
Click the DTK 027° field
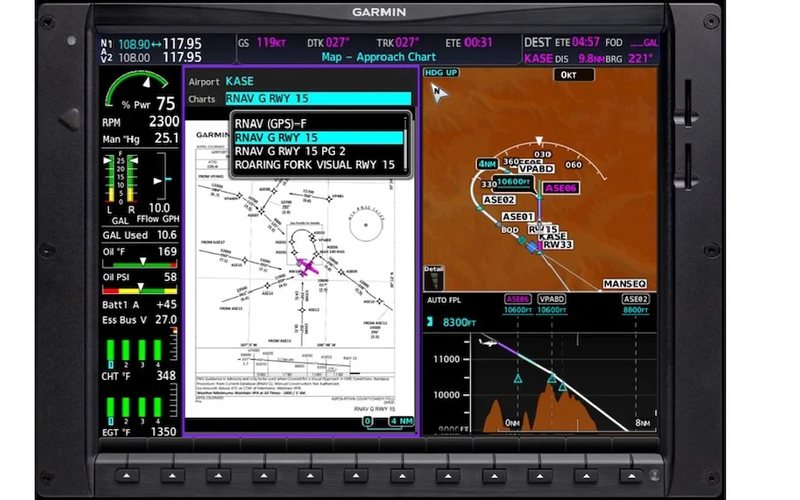pyautogui.click(x=328, y=42)
